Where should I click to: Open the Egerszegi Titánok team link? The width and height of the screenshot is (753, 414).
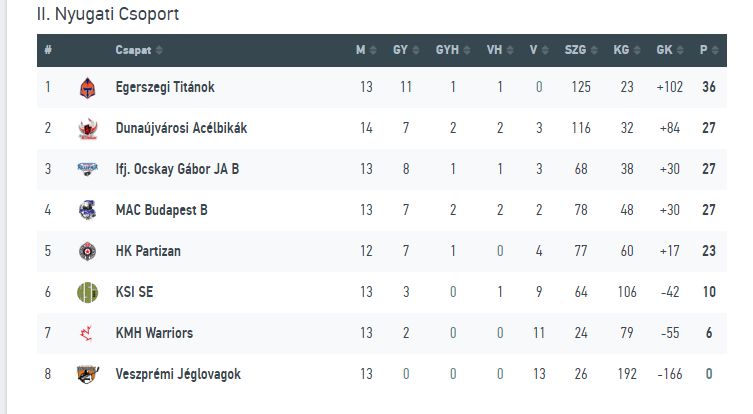pyautogui.click(x=165, y=87)
